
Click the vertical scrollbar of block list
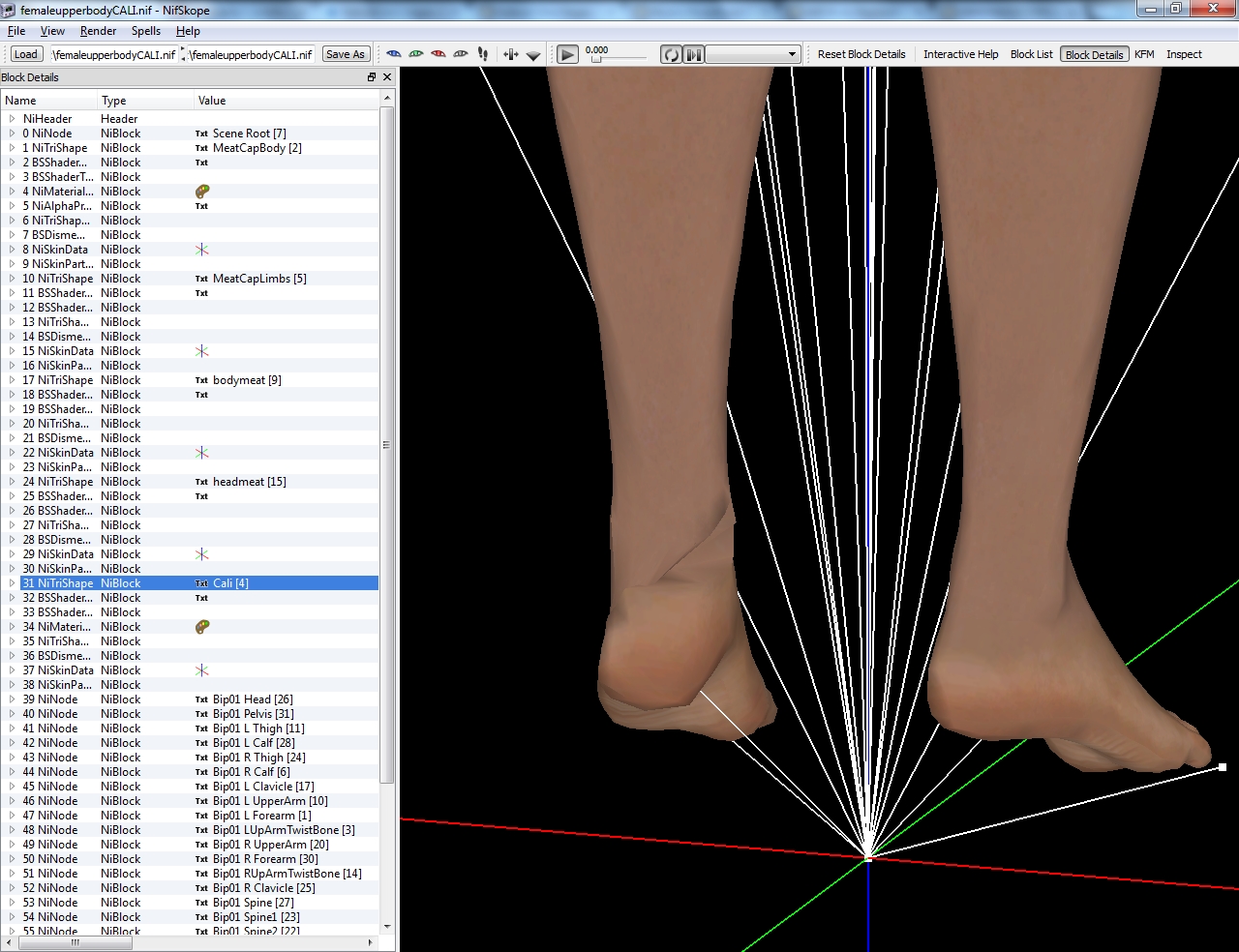pos(386,445)
